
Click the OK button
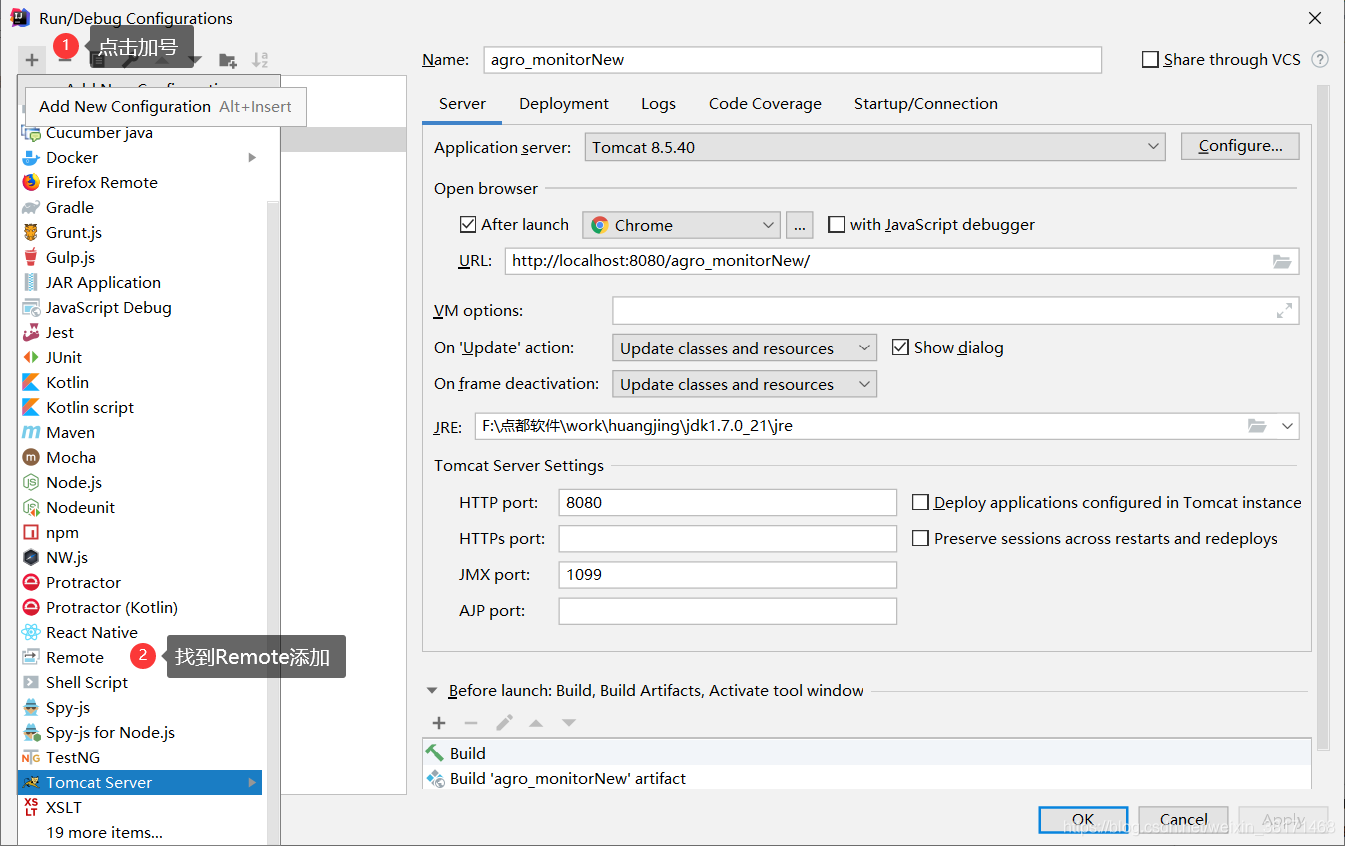point(1083,820)
